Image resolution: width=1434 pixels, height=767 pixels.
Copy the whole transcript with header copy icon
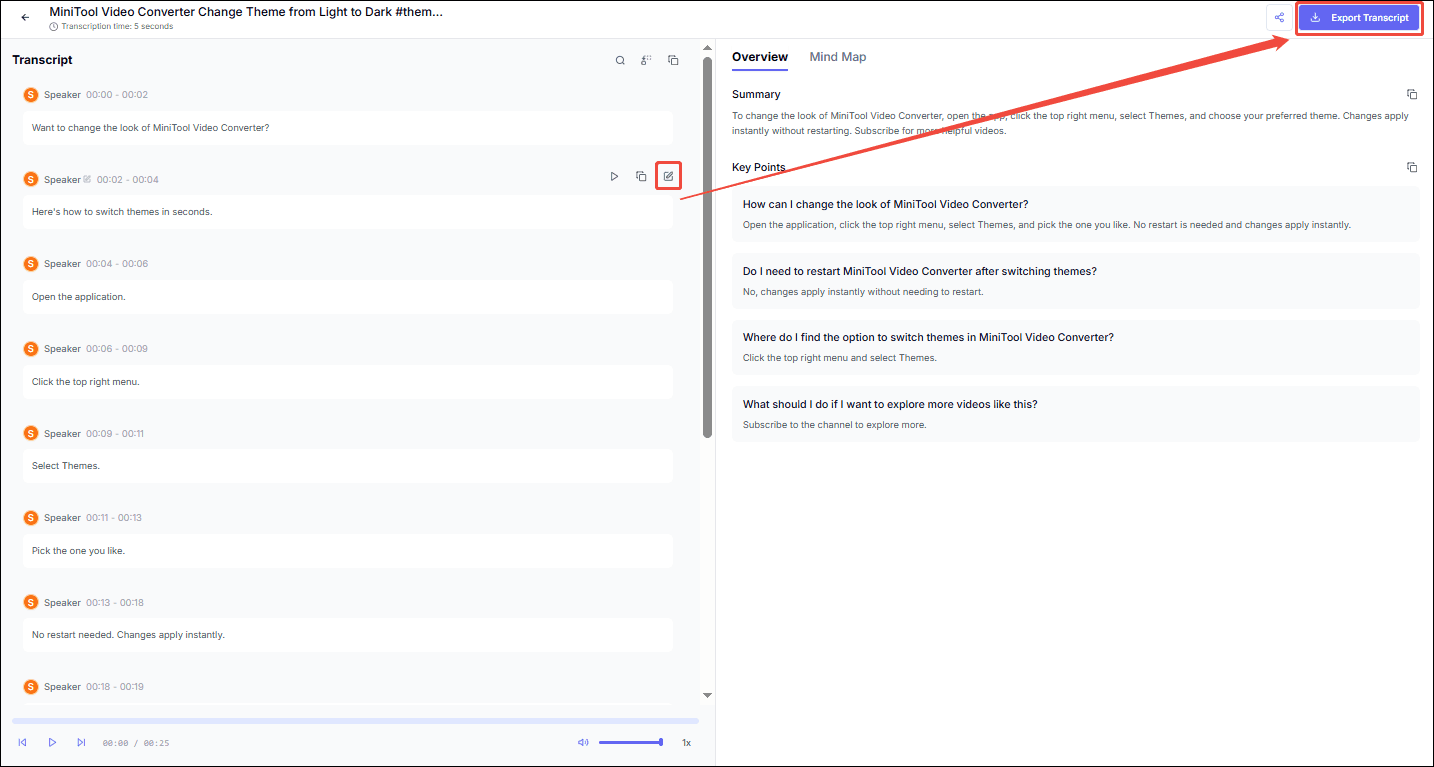pos(673,60)
